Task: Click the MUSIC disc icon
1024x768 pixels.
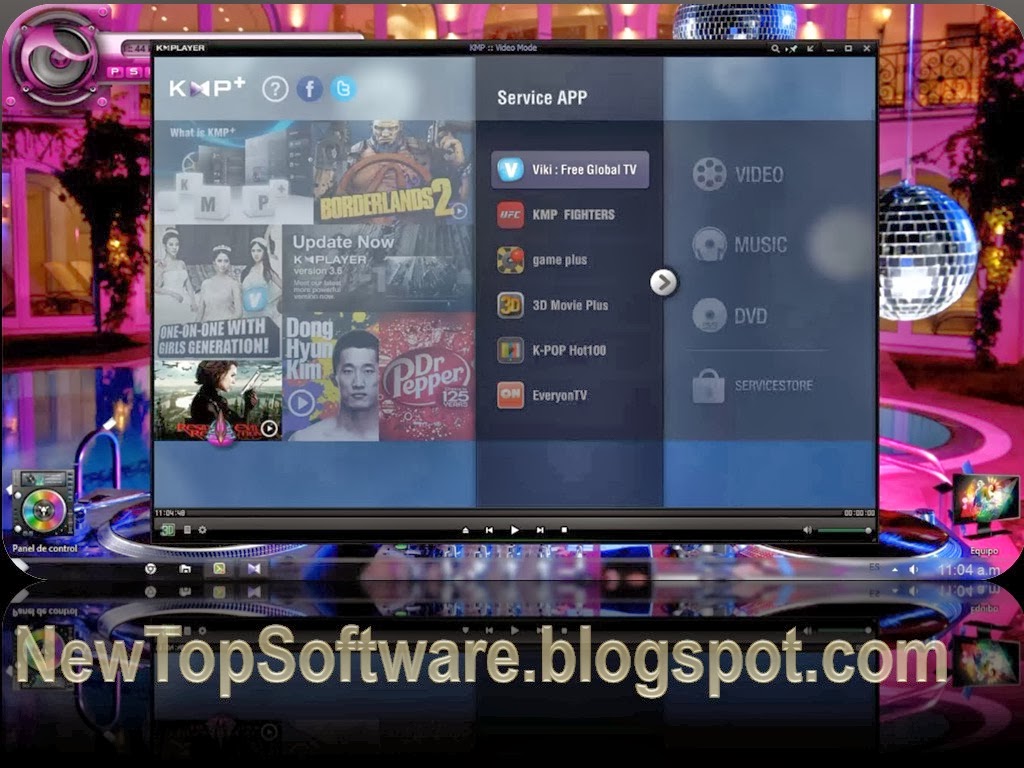Action: [x=709, y=244]
